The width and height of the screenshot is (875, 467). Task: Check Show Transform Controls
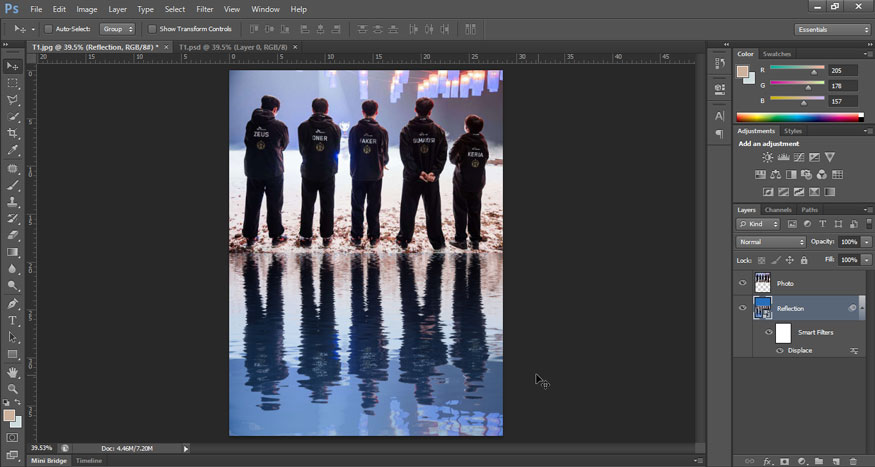(x=152, y=29)
